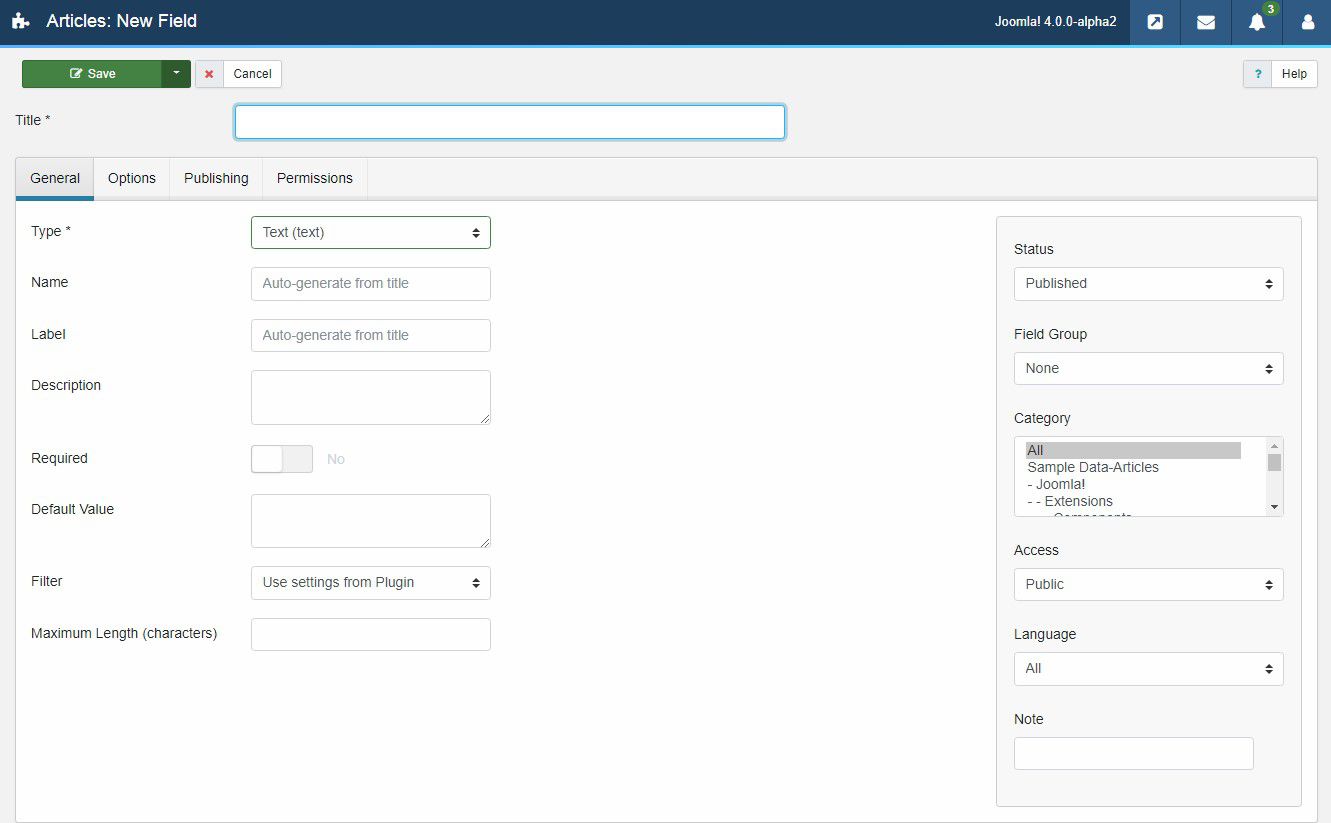Image resolution: width=1331 pixels, height=823 pixels.
Task: Open the Filter dropdown
Action: (x=371, y=583)
